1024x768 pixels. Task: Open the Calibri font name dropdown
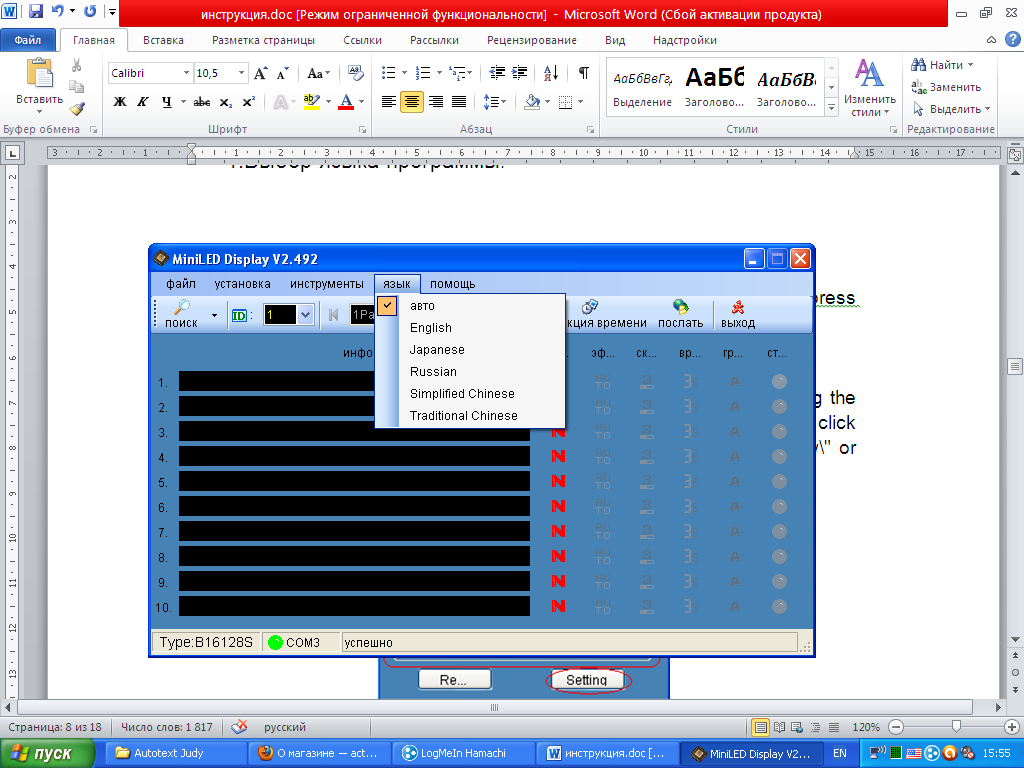pyautogui.click(x=186, y=73)
